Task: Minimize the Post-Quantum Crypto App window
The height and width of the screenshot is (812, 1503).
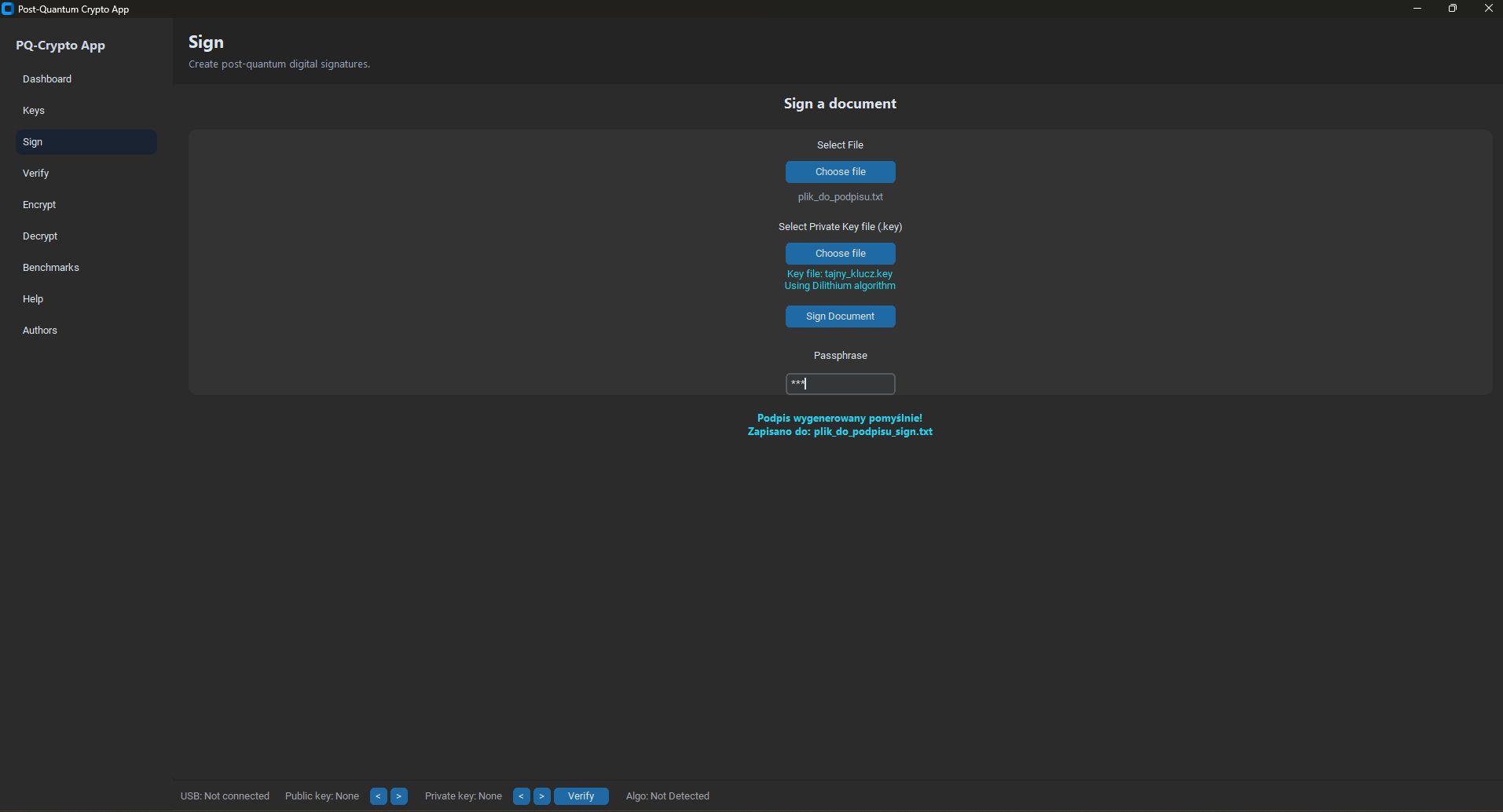Action: (x=1417, y=9)
